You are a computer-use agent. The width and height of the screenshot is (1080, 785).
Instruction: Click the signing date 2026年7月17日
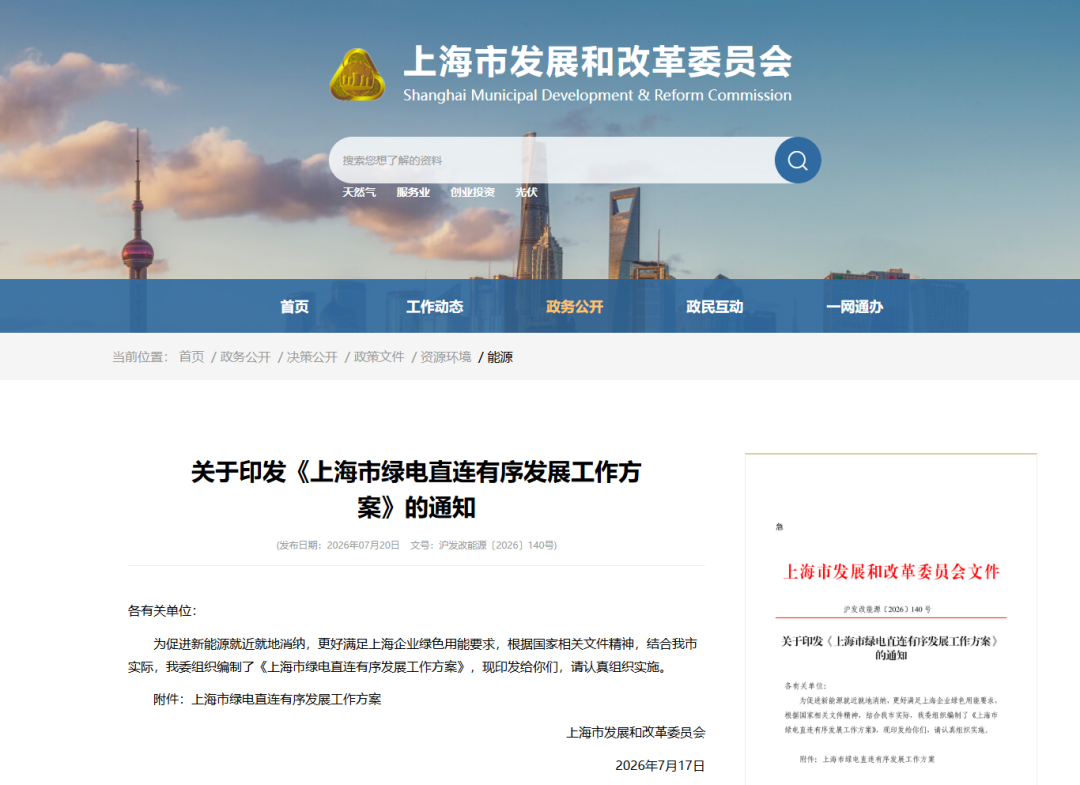[x=660, y=765]
